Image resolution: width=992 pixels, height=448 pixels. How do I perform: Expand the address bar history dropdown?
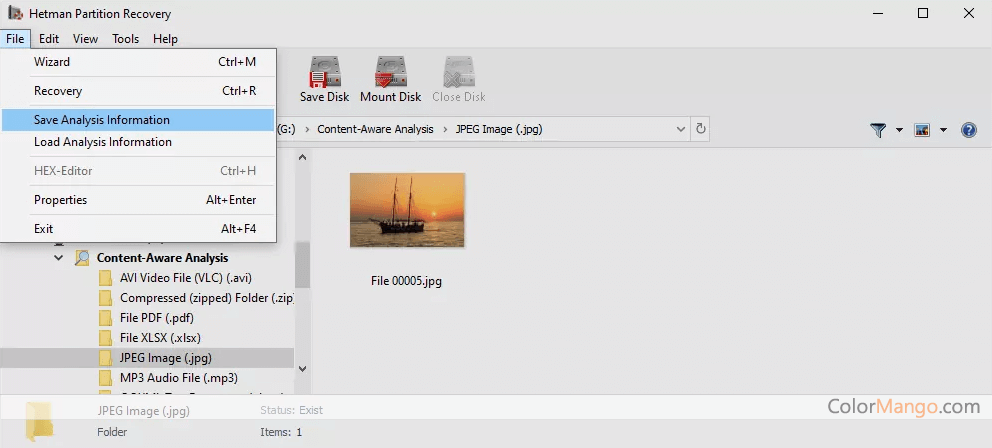pos(681,129)
